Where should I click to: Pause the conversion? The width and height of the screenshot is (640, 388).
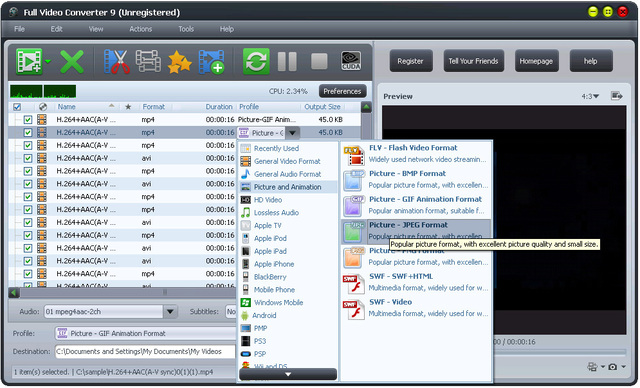click(x=287, y=62)
